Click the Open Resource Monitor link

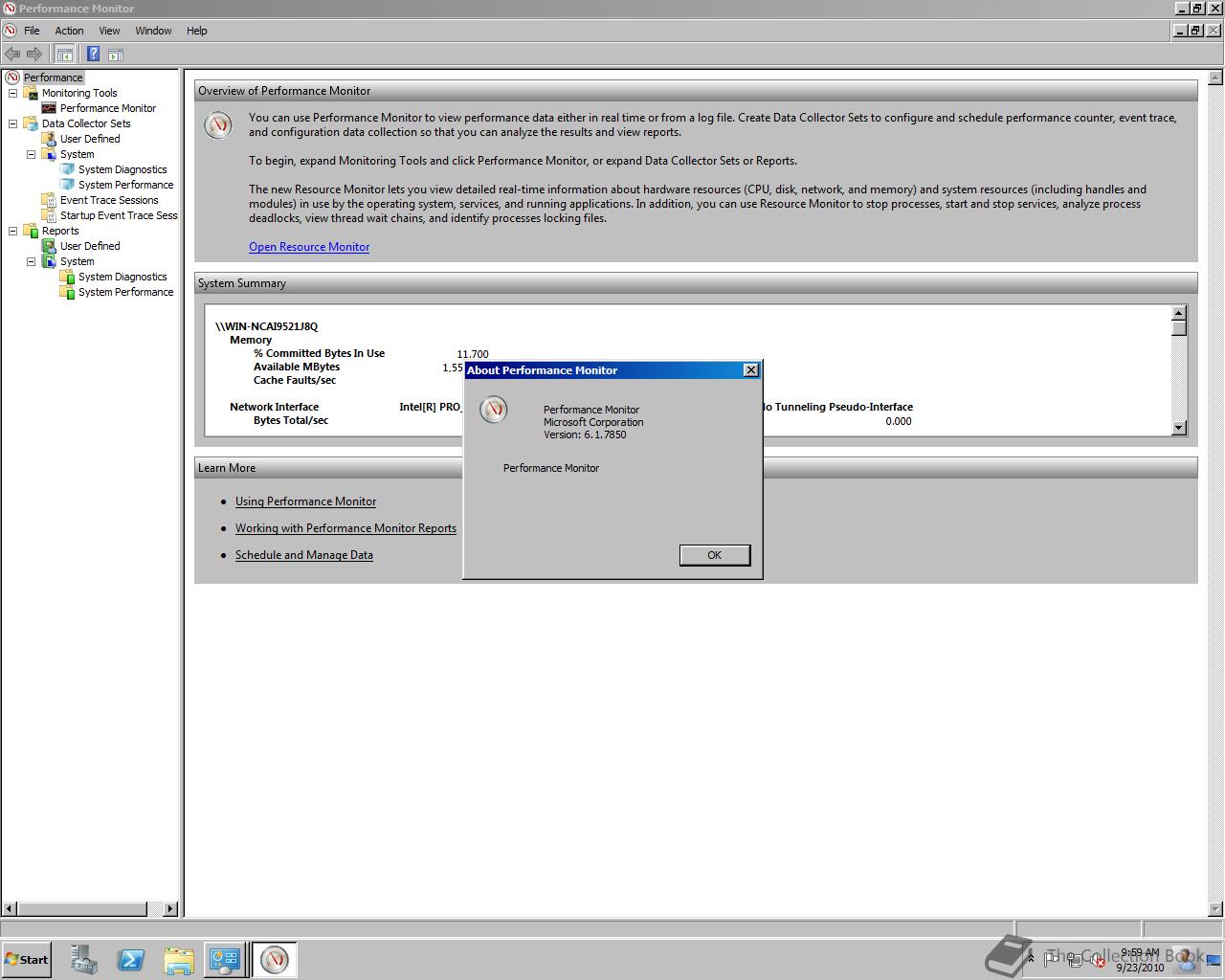[309, 247]
